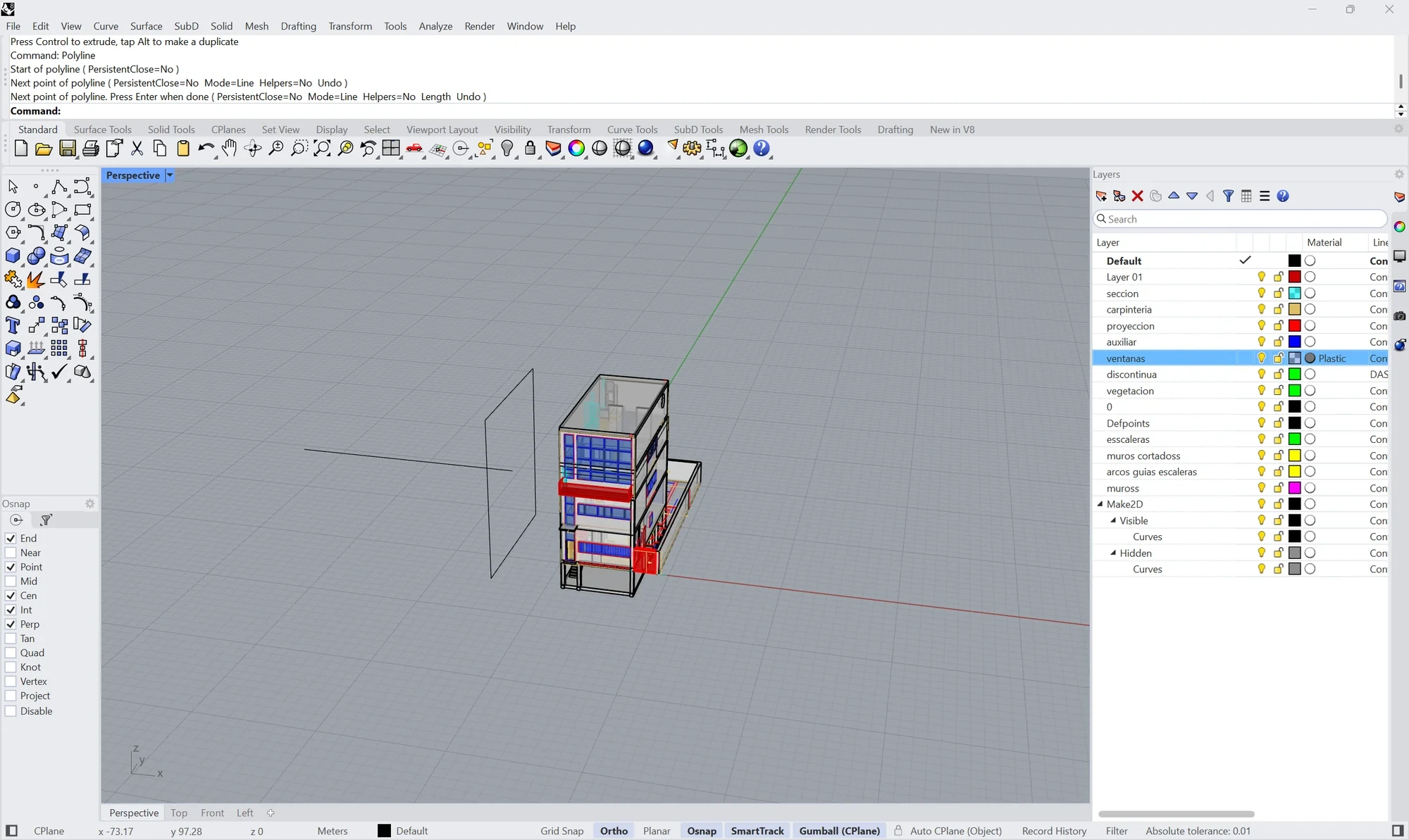This screenshot has width=1409, height=840.
Task: Collapse the Visible sublayer
Action: (x=1113, y=520)
